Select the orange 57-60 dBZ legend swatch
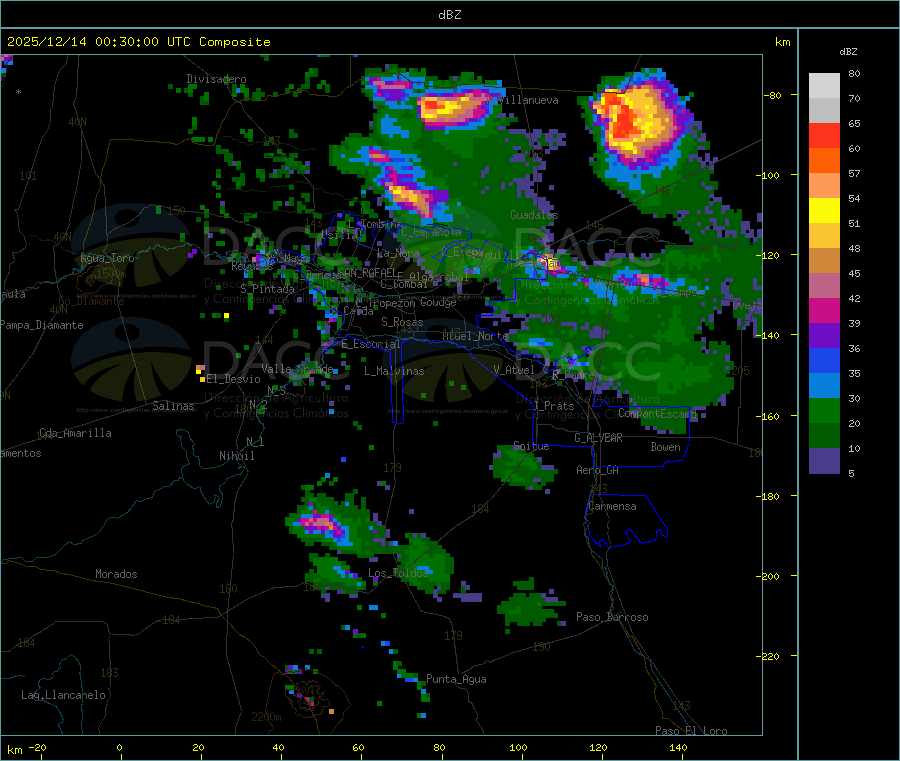Screen dimensions: 900x761 click(x=824, y=161)
